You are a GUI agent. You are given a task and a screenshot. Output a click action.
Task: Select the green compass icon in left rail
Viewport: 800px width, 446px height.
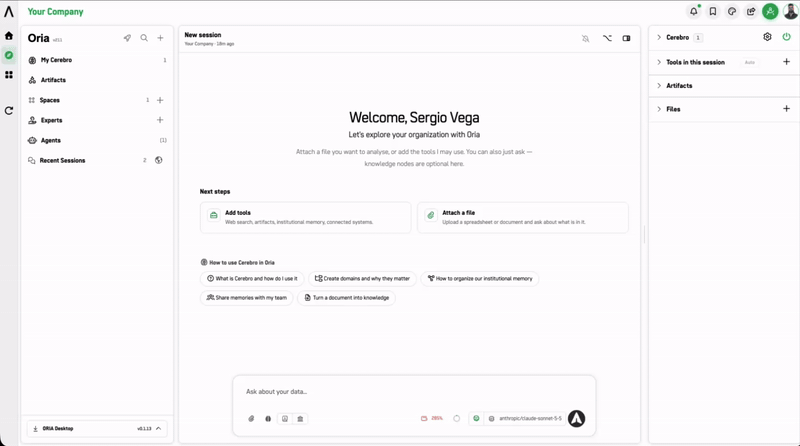point(9,55)
